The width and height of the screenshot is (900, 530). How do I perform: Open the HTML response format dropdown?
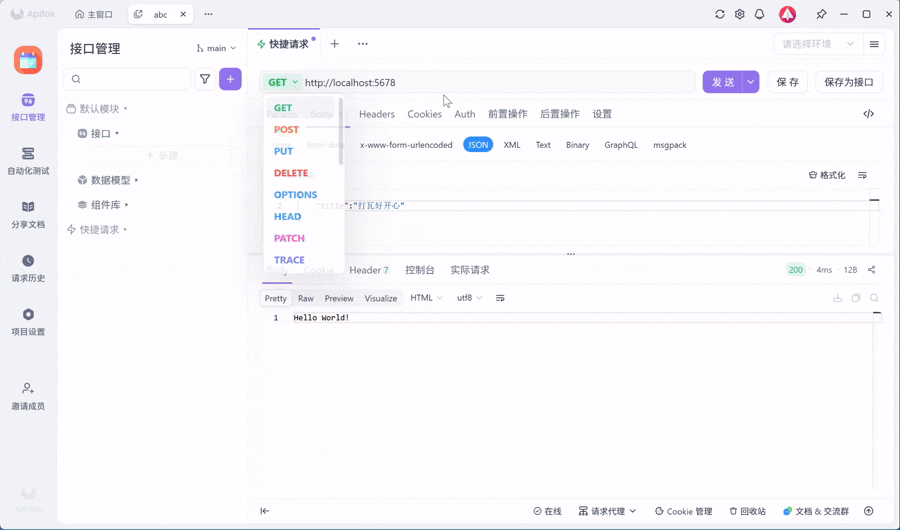coord(426,297)
